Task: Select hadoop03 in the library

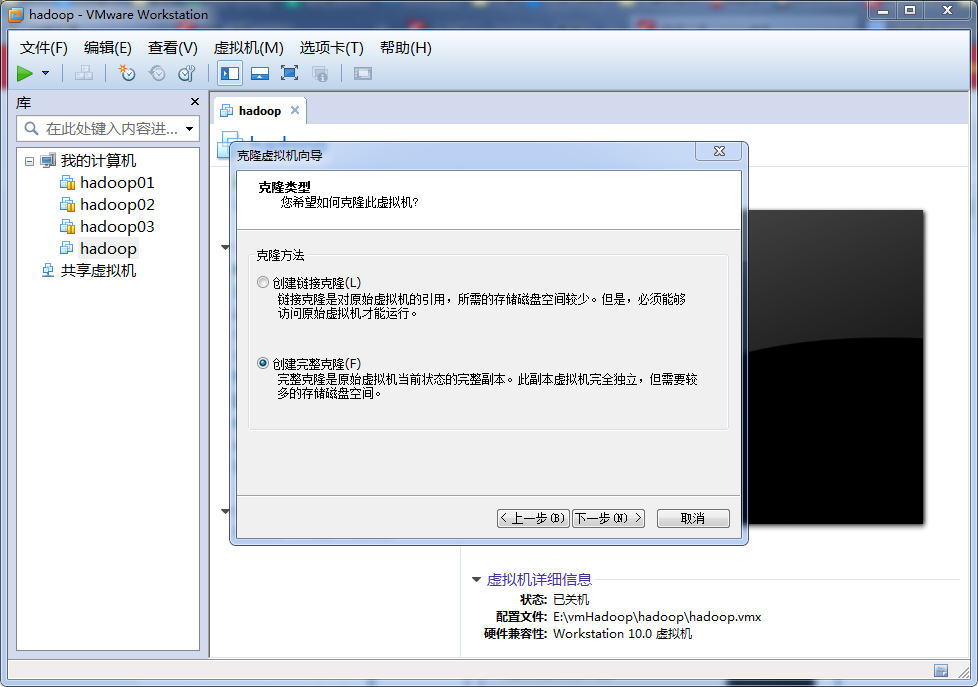Action: click(x=117, y=227)
